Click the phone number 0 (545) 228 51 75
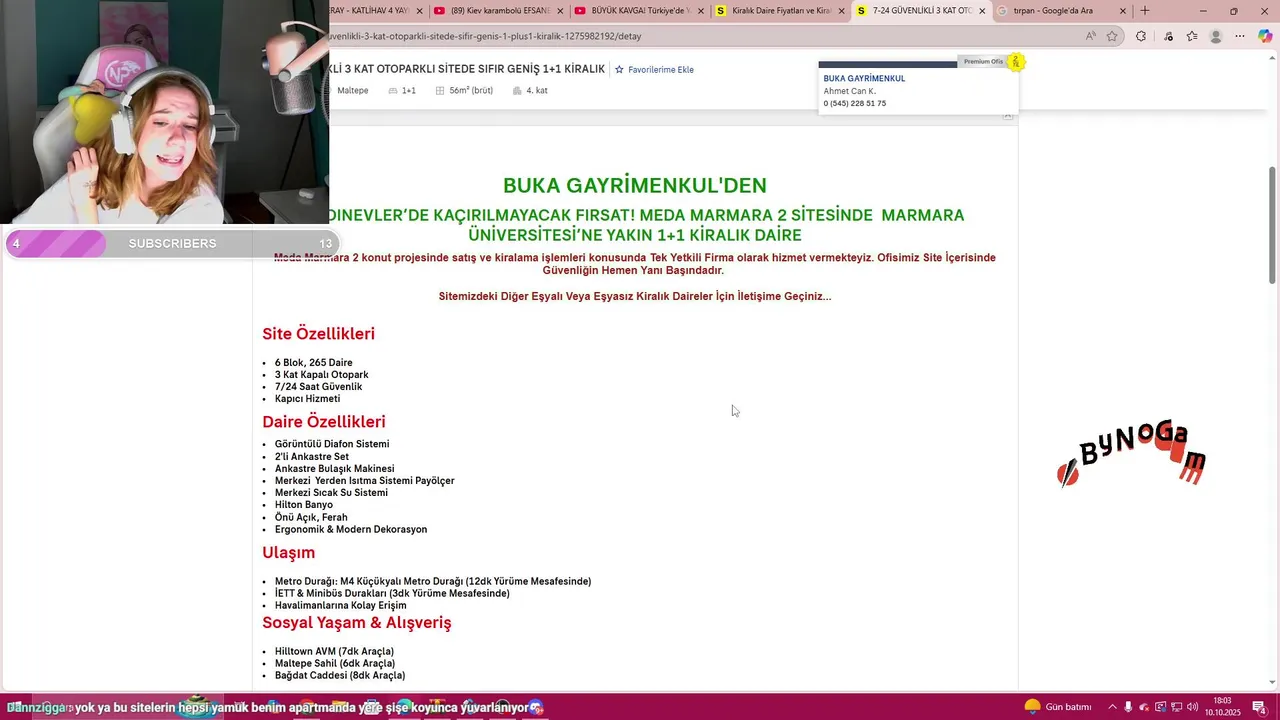 pos(854,103)
